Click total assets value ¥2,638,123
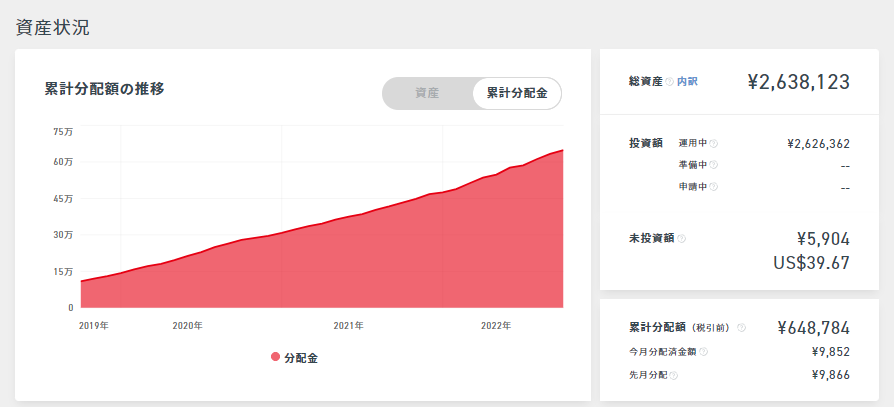 coord(798,82)
